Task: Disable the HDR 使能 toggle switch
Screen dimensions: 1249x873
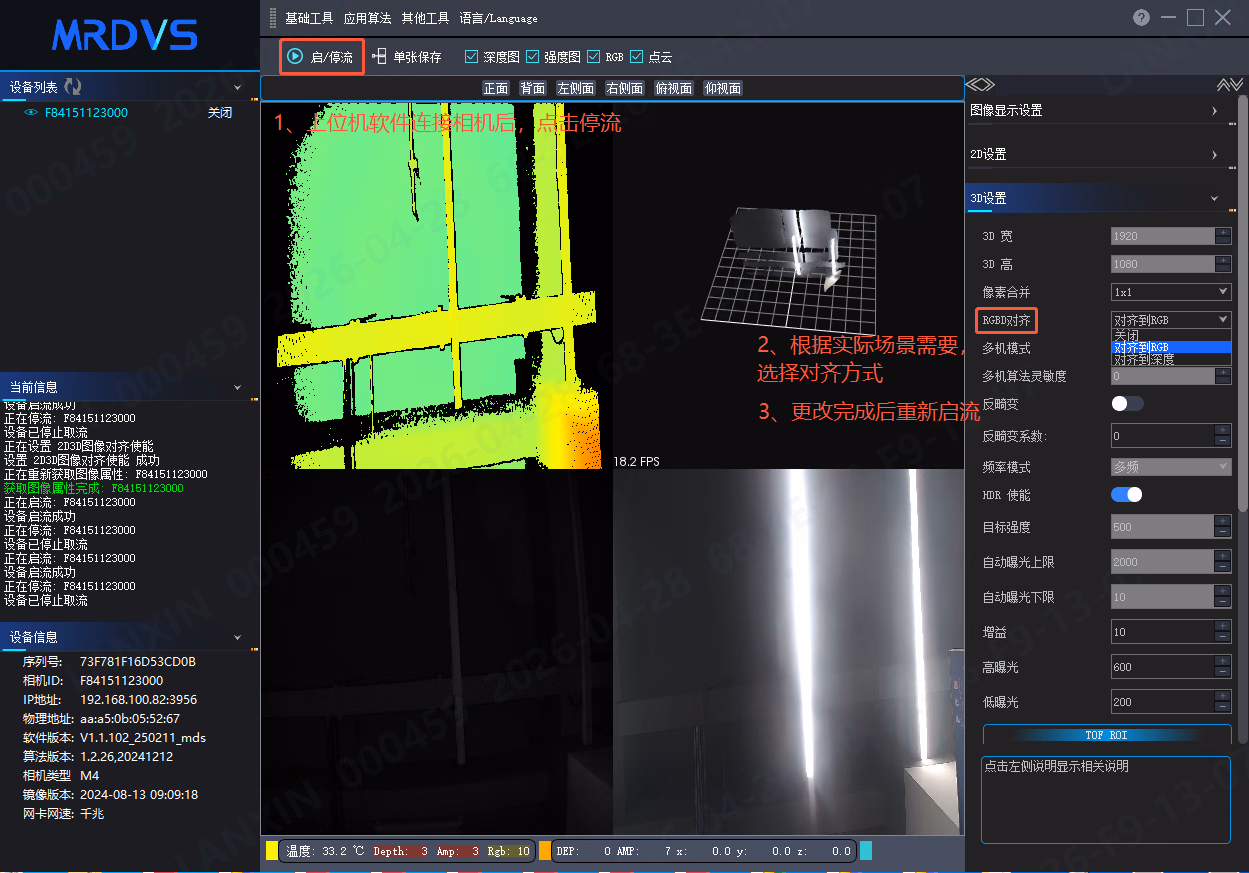Action: [1127, 494]
